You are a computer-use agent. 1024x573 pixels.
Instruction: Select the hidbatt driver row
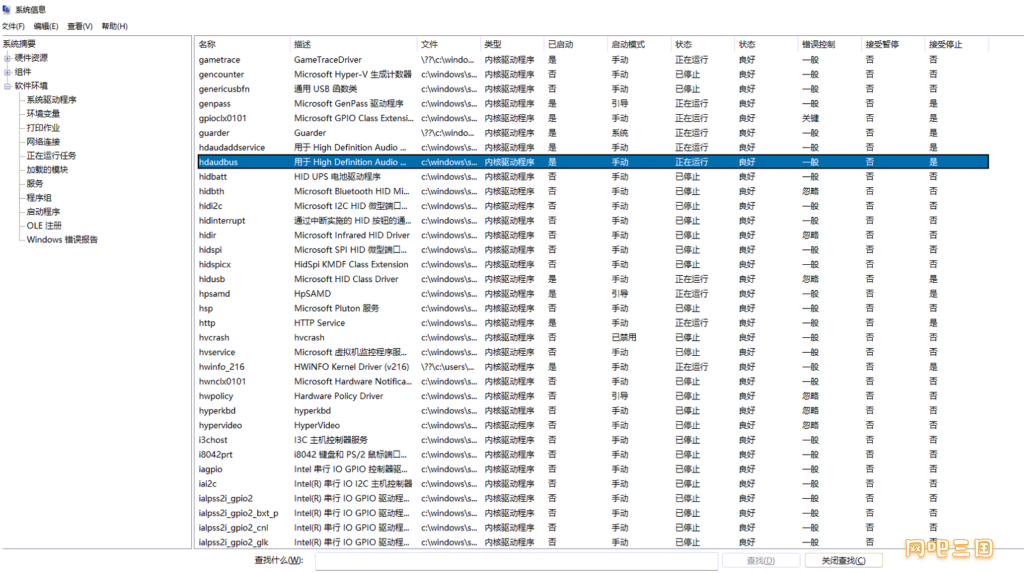coord(593,176)
